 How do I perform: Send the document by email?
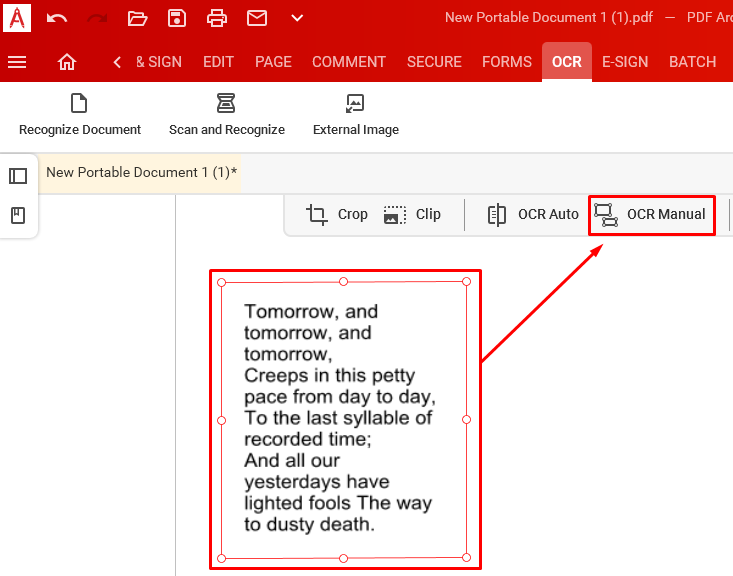257,19
